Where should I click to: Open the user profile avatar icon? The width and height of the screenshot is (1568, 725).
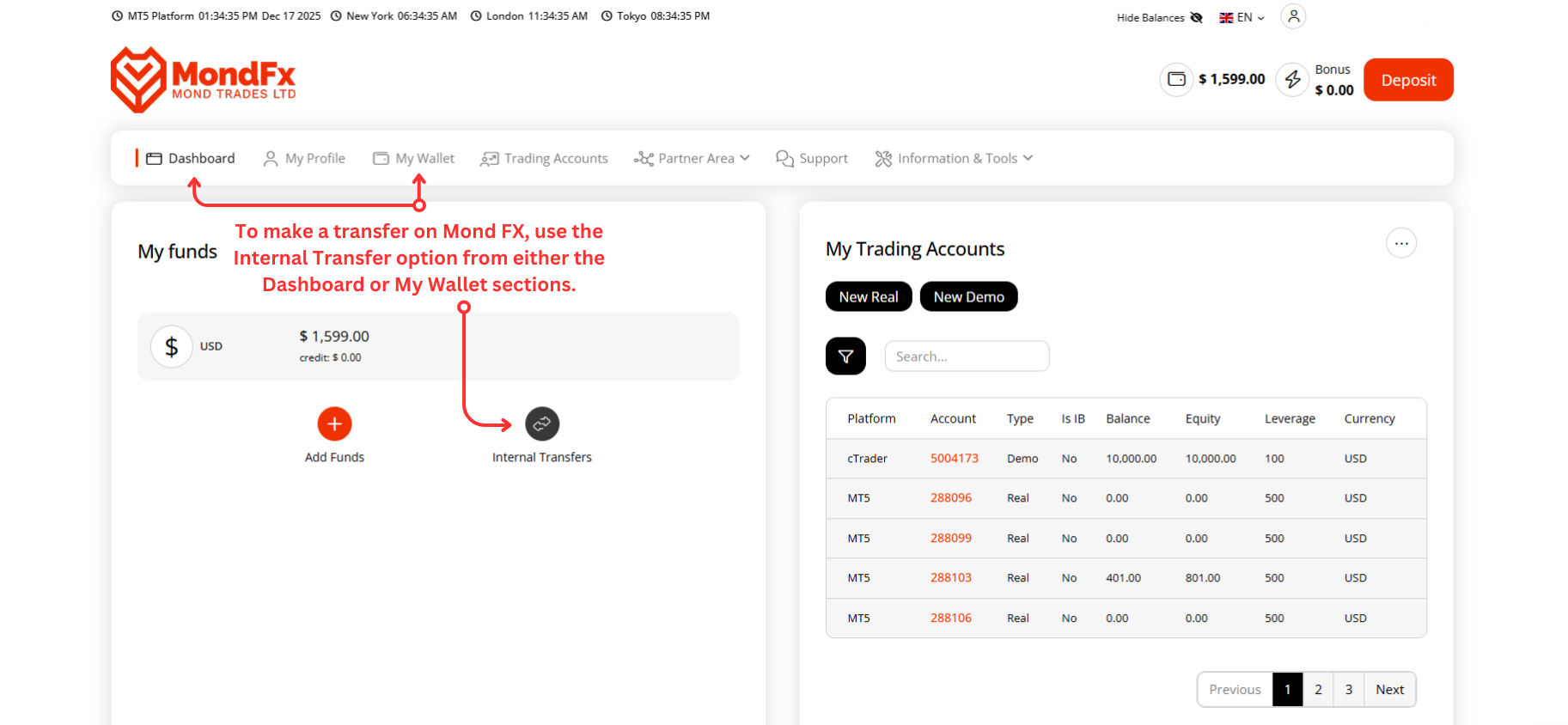[x=1293, y=16]
